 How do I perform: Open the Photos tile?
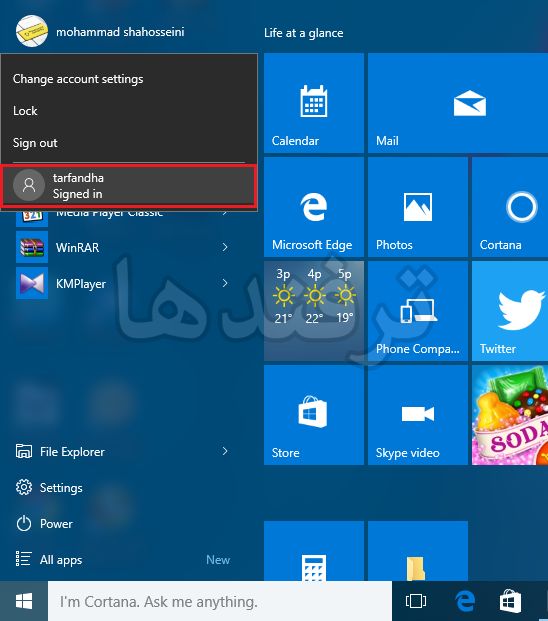pos(418,207)
